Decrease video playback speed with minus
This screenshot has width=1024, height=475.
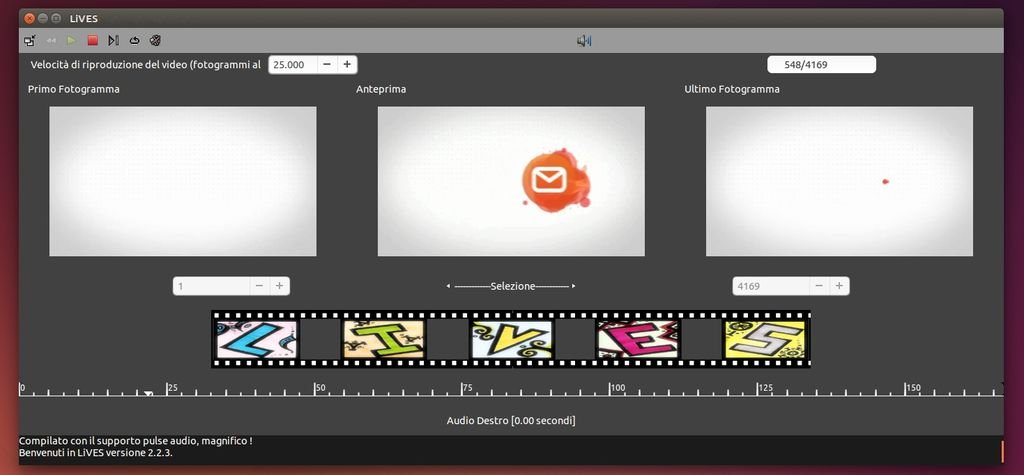click(x=327, y=64)
